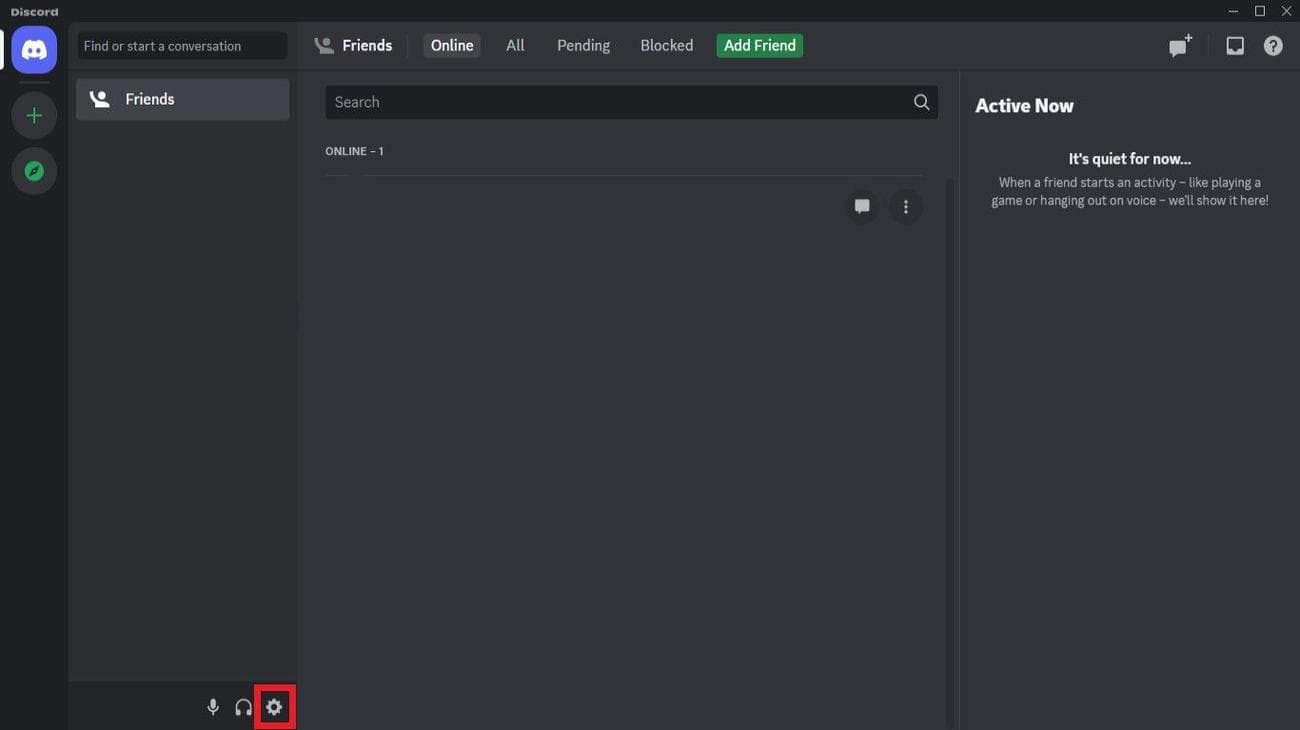Open the Help question mark
1300x730 pixels.
click(x=1273, y=46)
